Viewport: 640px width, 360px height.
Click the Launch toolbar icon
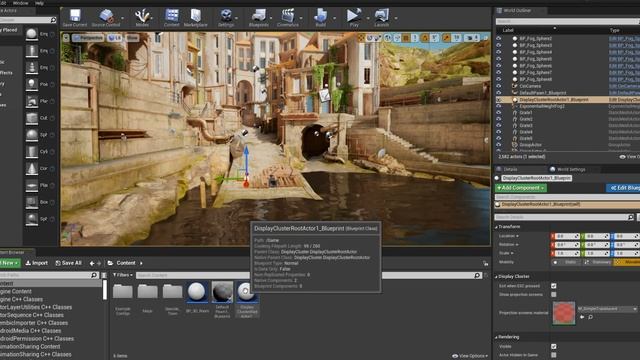[382, 18]
